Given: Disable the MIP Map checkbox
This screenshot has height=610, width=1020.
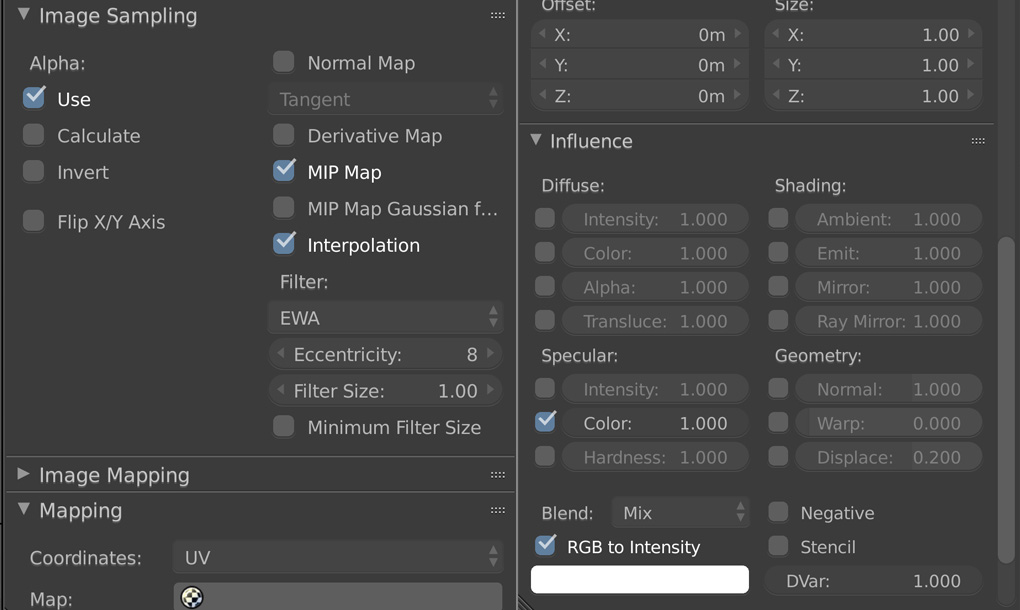Looking at the screenshot, I should 284,171.
